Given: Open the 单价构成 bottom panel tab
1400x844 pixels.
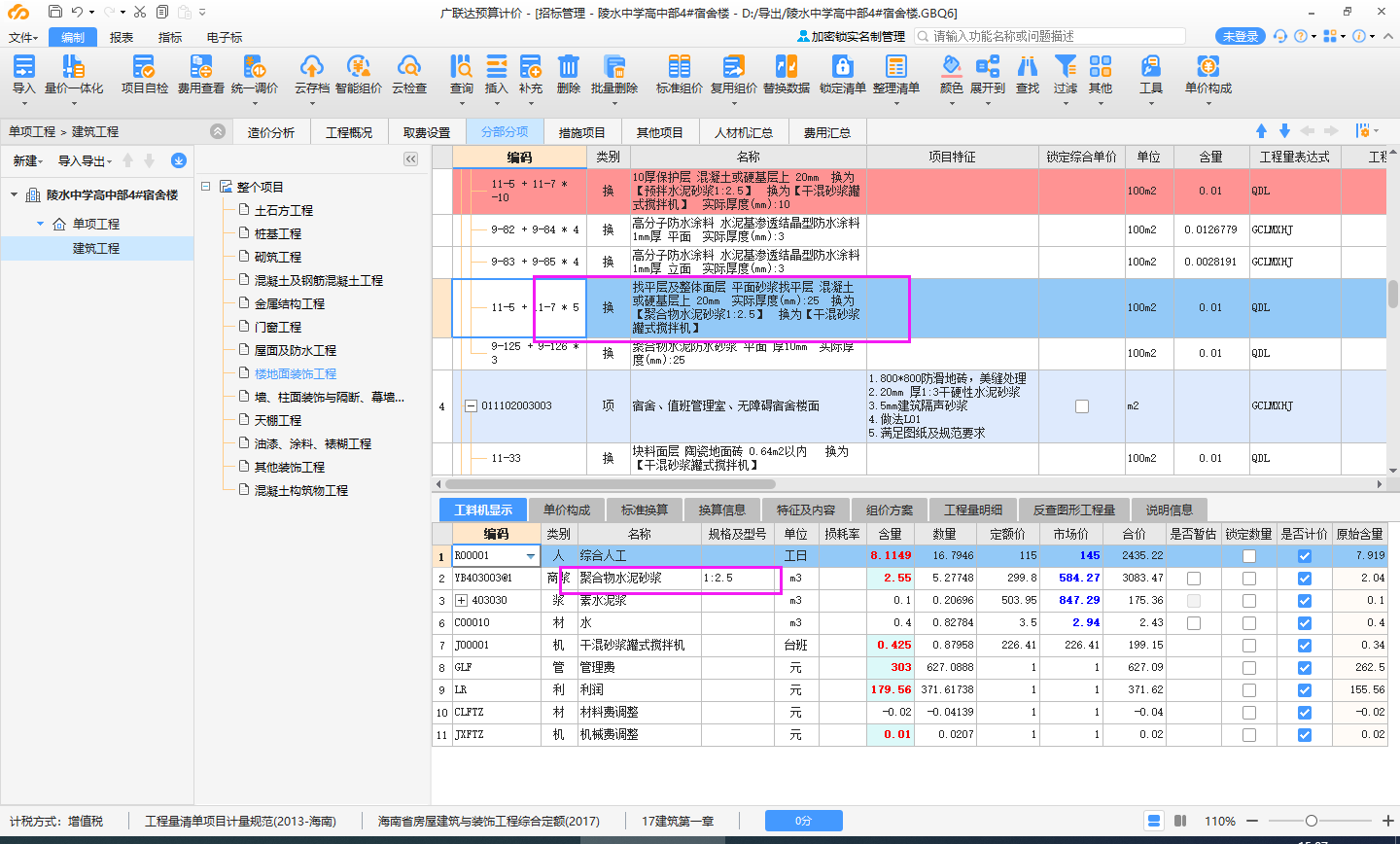Looking at the screenshot, I should [567, 510].
